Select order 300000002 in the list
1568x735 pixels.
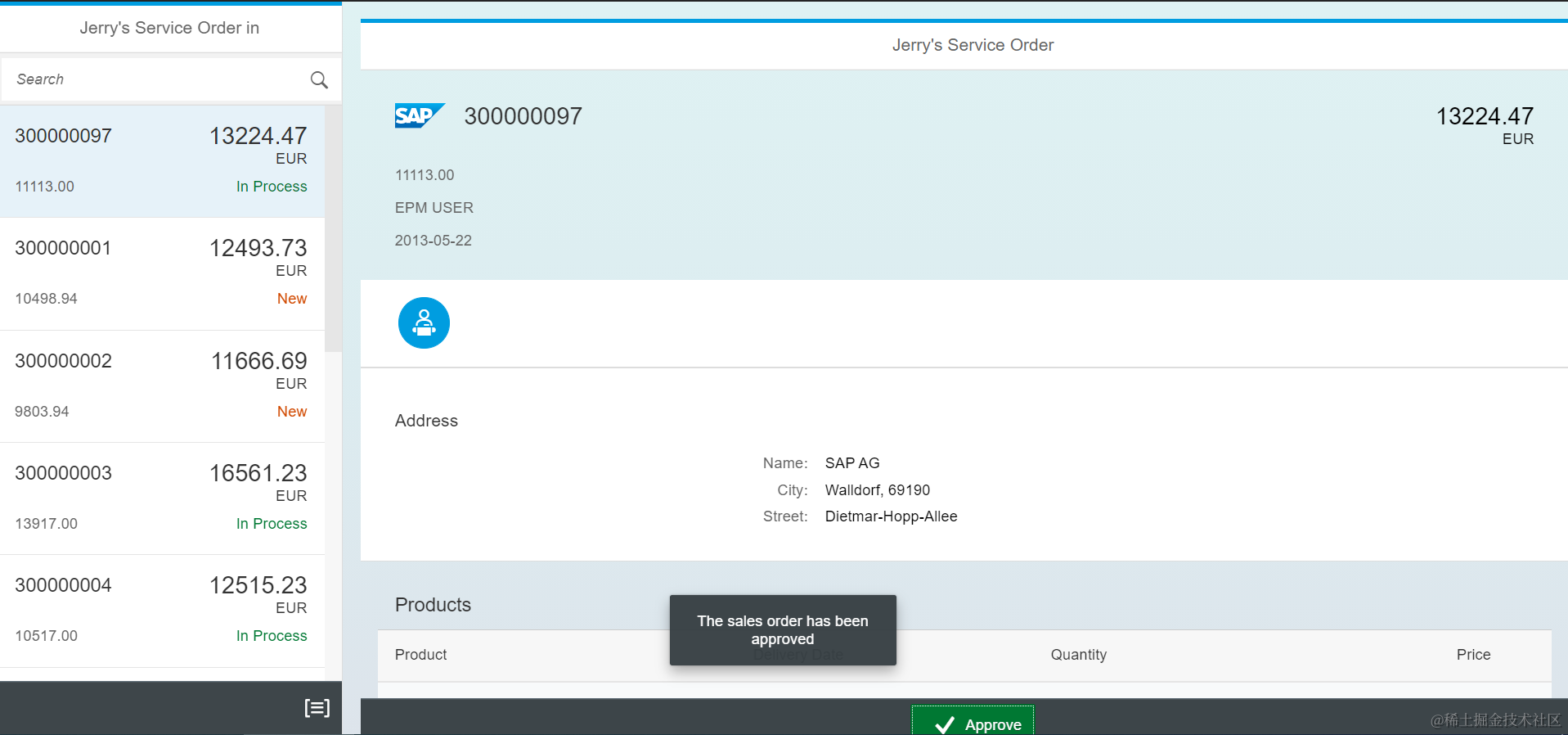[162, 386]
